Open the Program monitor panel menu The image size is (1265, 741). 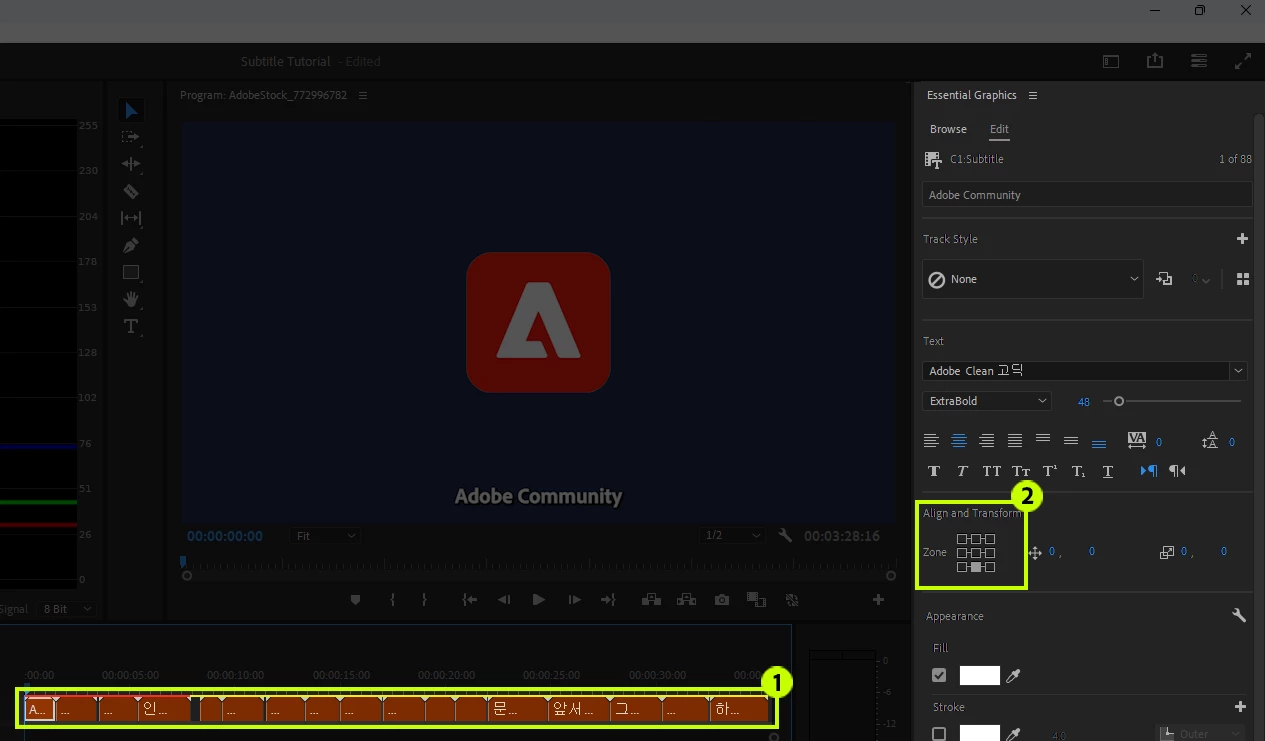(x=363, y=95)
